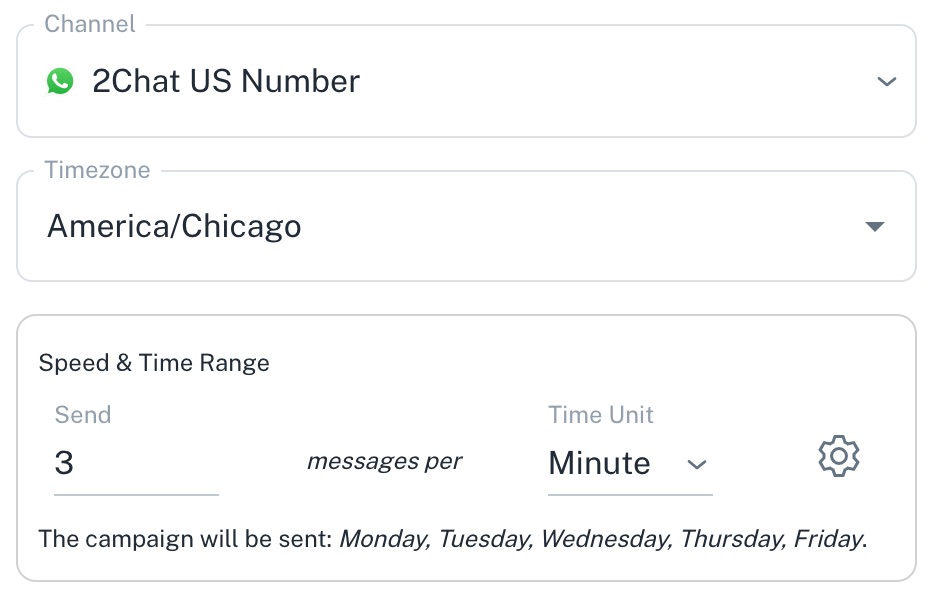Click America/Chicago to change timezone
The width and height of the screenshot is (932, 600).
(x=173, y=226)
